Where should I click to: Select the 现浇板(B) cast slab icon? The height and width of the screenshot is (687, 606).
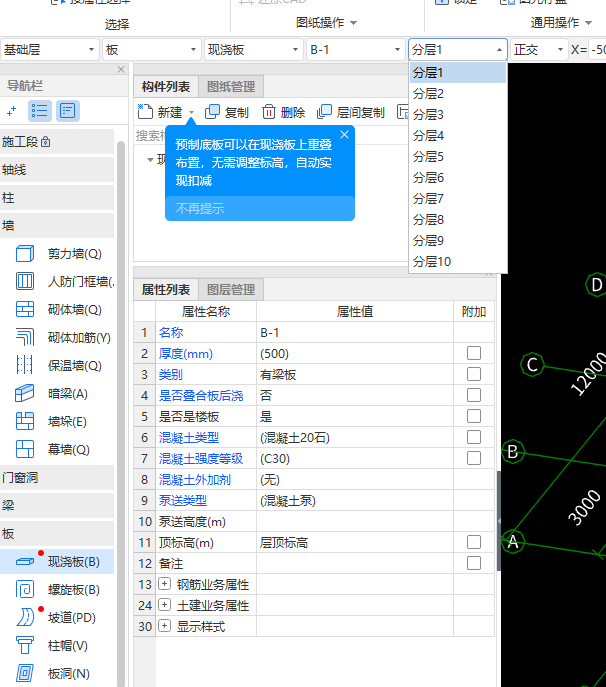25,562
